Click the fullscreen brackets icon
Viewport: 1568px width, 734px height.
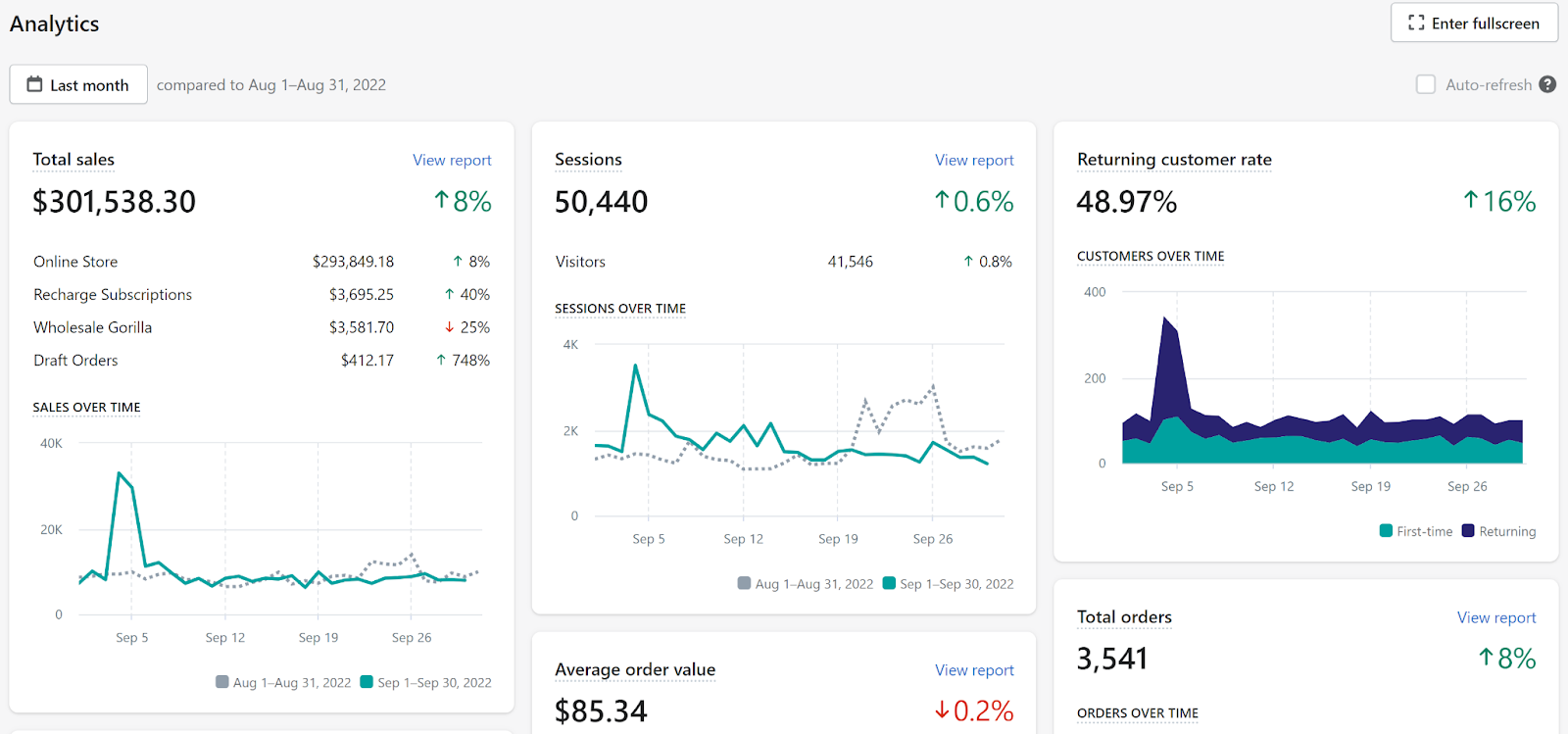(x=1416, y=23)
